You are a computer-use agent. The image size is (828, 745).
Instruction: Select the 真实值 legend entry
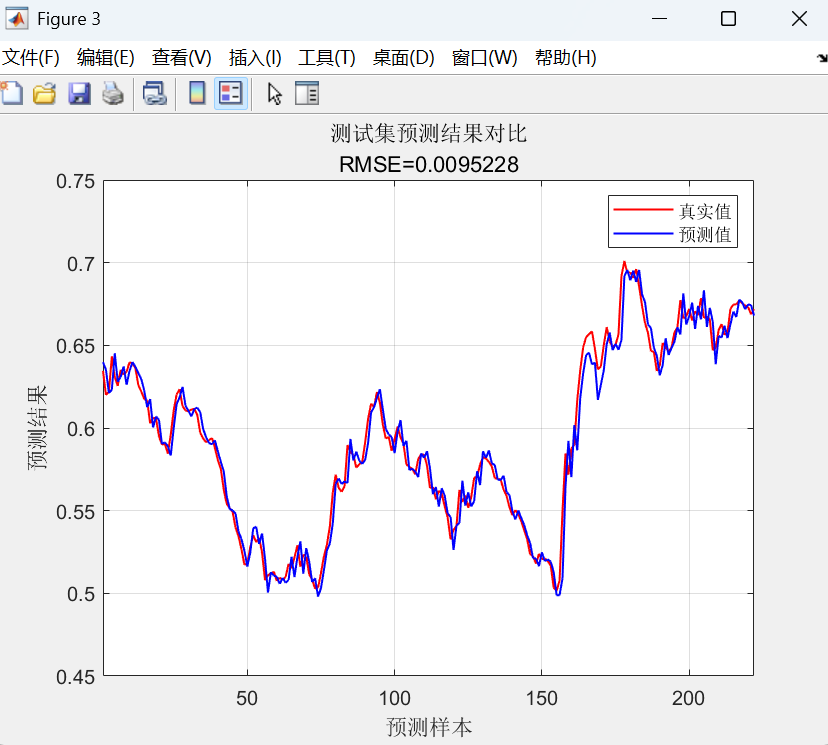(x=705, y=211)
